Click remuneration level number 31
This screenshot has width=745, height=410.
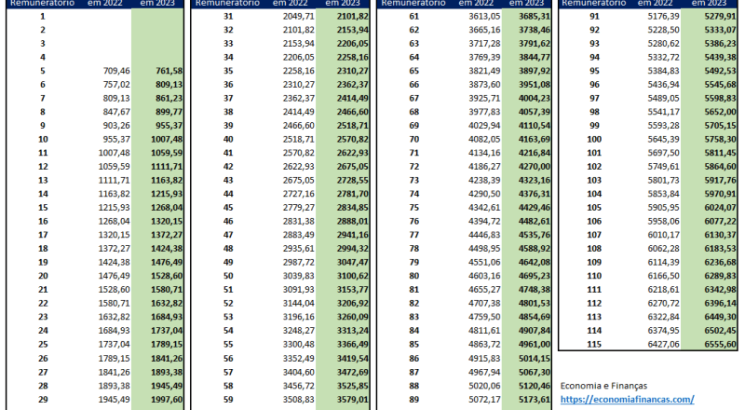[x=228, y=17]
